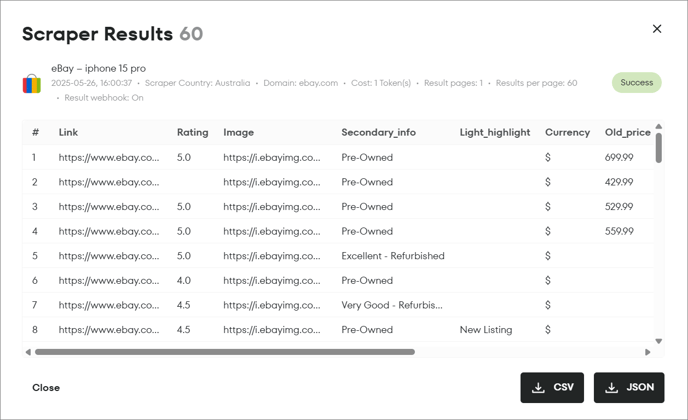Viewport: 688px width, 420px height.
Task: Click the CSV download arrow icon
Action: 538,388
